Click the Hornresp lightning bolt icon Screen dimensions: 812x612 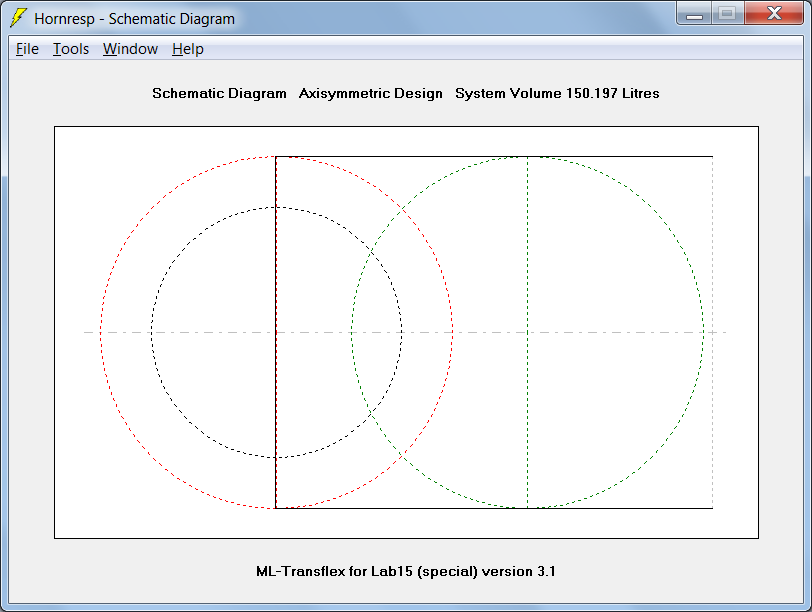coord(19,18)
